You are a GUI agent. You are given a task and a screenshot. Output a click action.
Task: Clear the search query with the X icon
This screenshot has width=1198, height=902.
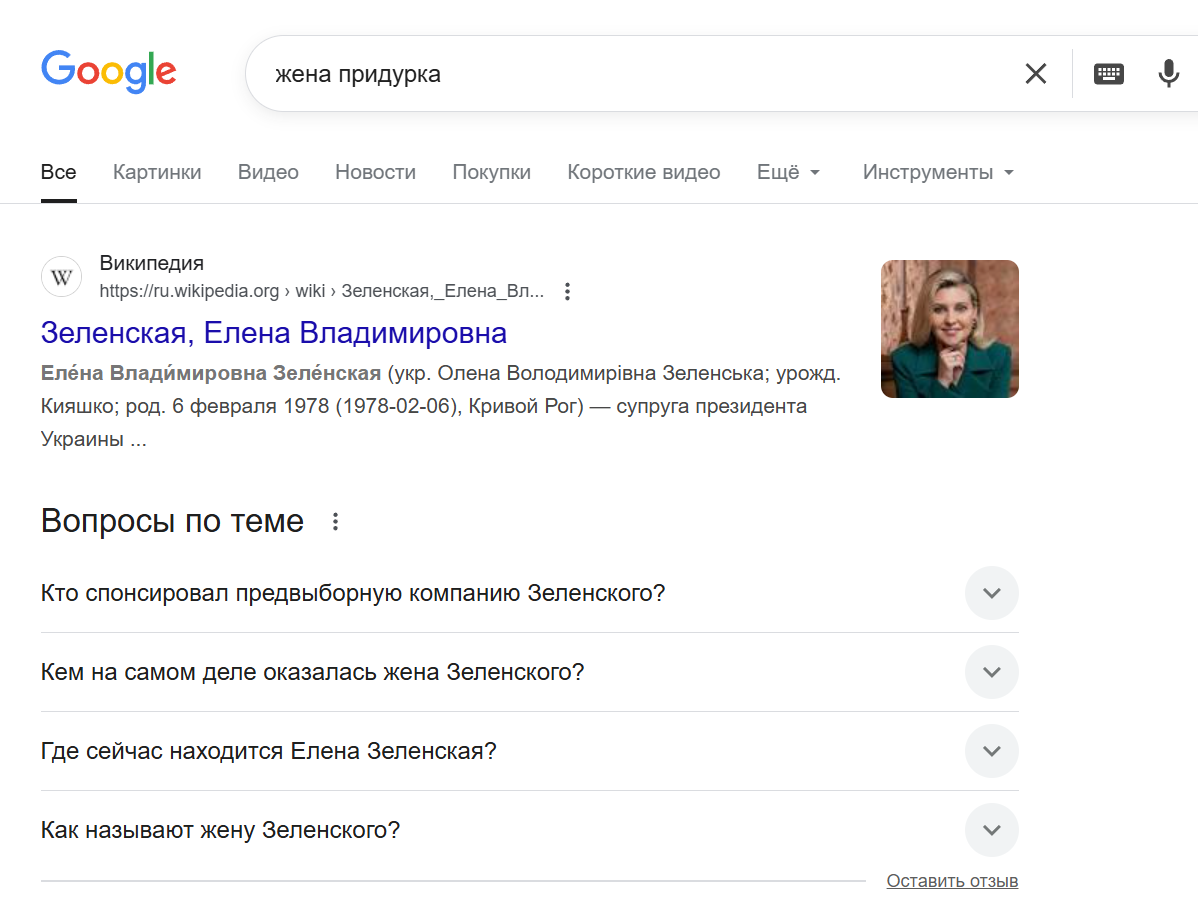(1035, 73)
